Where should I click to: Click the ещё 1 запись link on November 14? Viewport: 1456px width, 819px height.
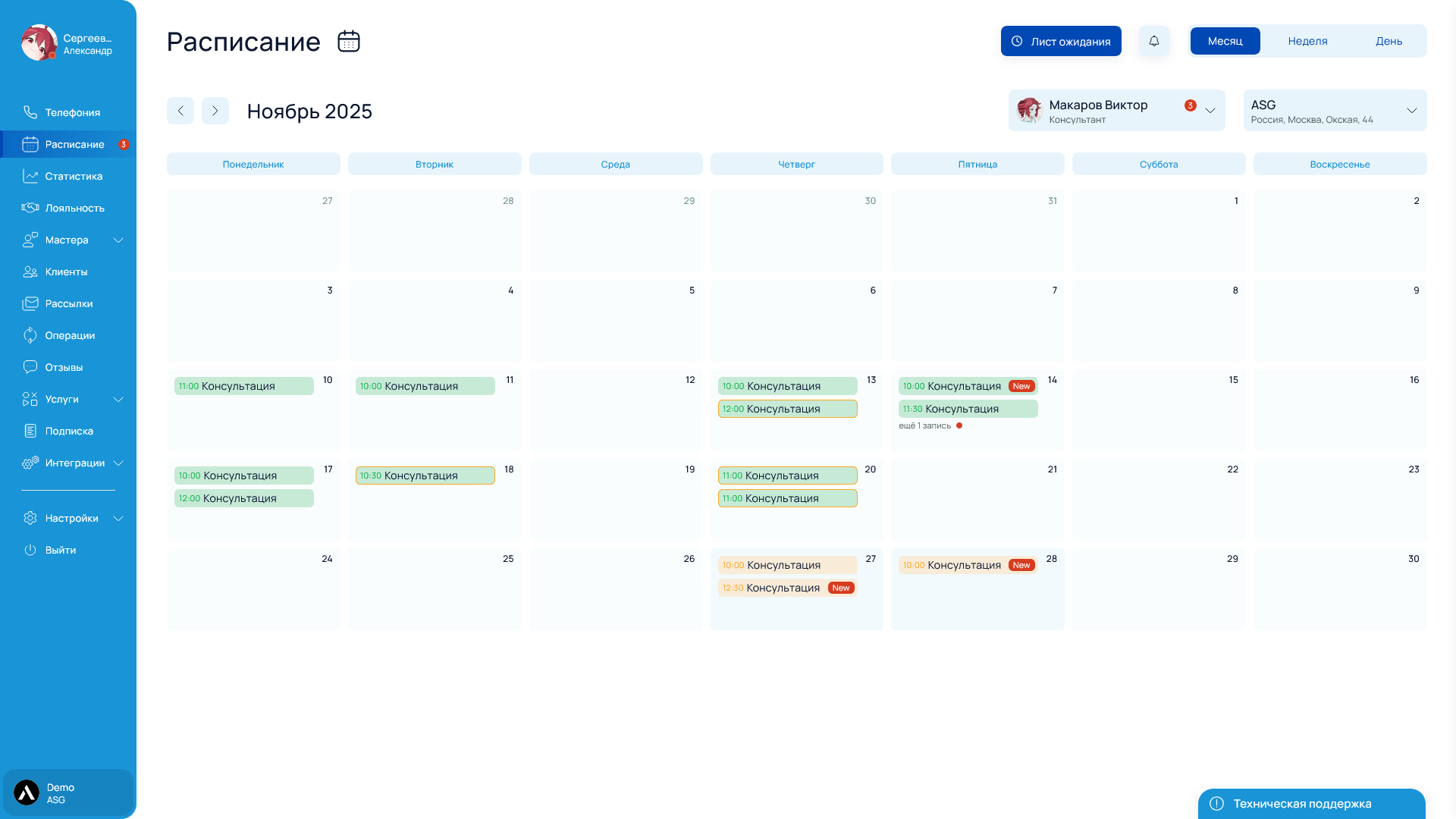tap(924, 425)
